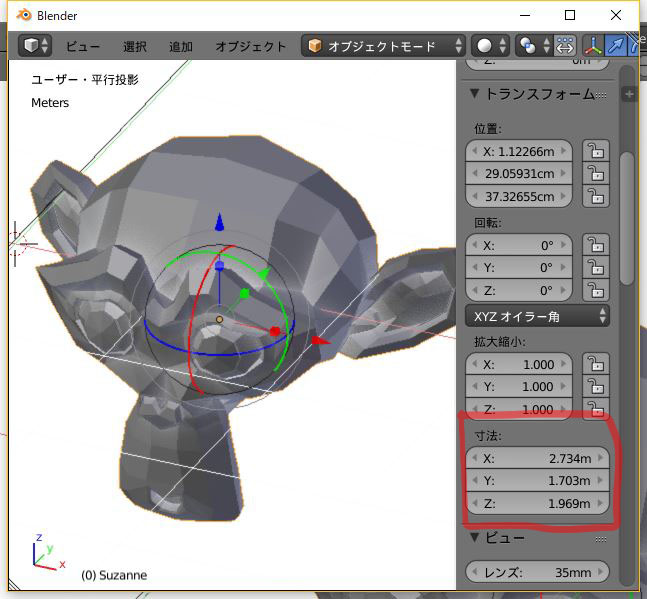Click the (0) Suzanne object label
The height and width of the screenshot is (599, 647).
click(x=114, y=575)
